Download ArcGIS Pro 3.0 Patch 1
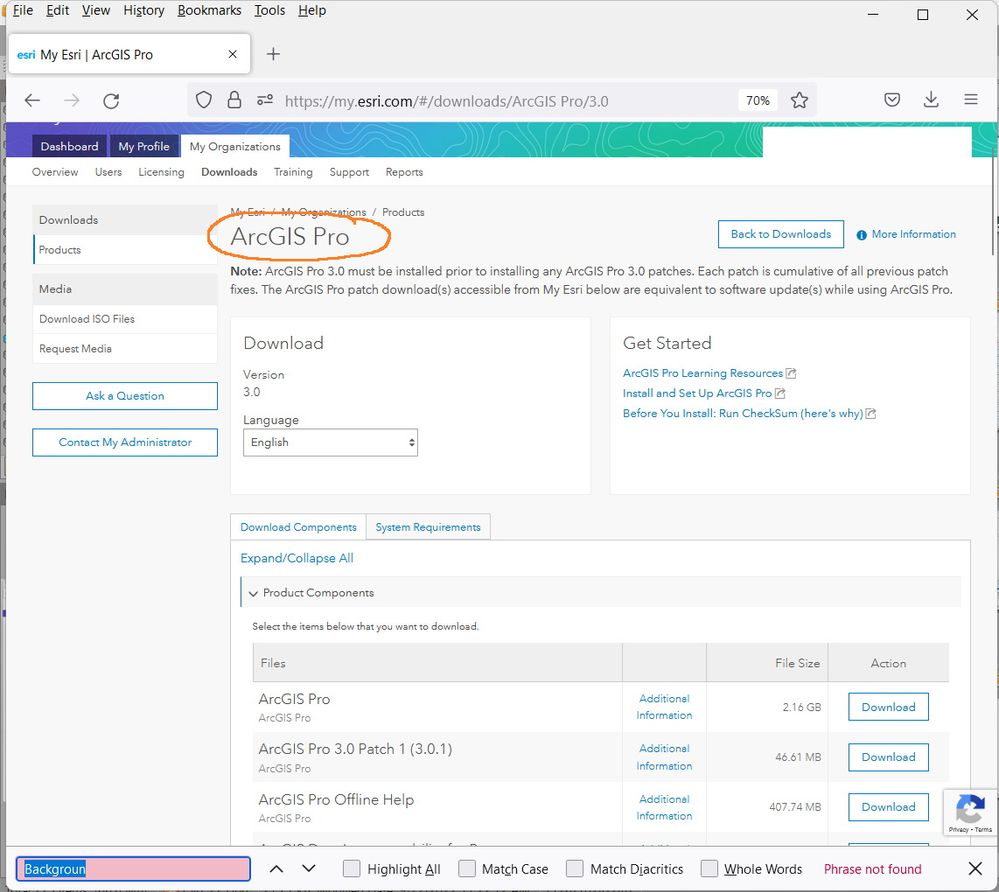The height and width of the screenshot is (892, 999). [888, 757]
